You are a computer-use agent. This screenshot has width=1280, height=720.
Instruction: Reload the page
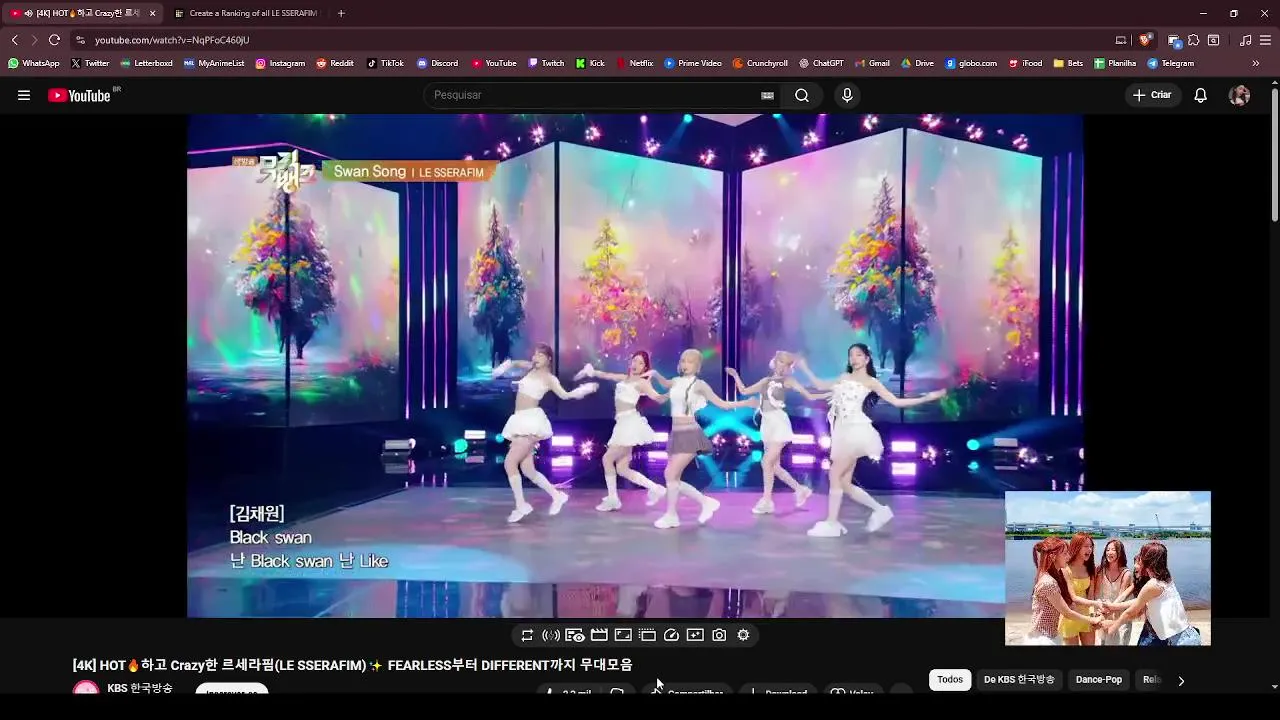click(x=54, y=40)
